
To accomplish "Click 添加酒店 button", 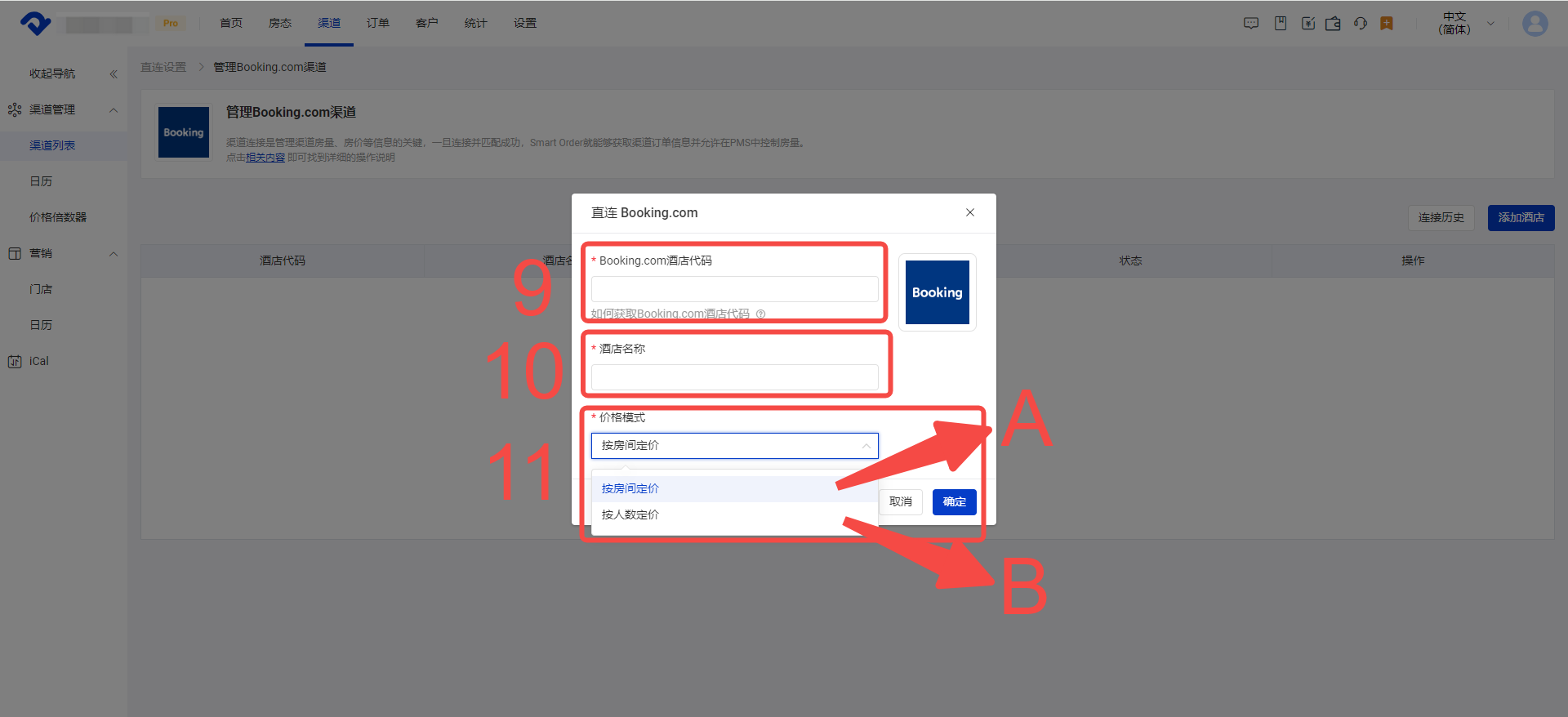I will [1521, 218].
